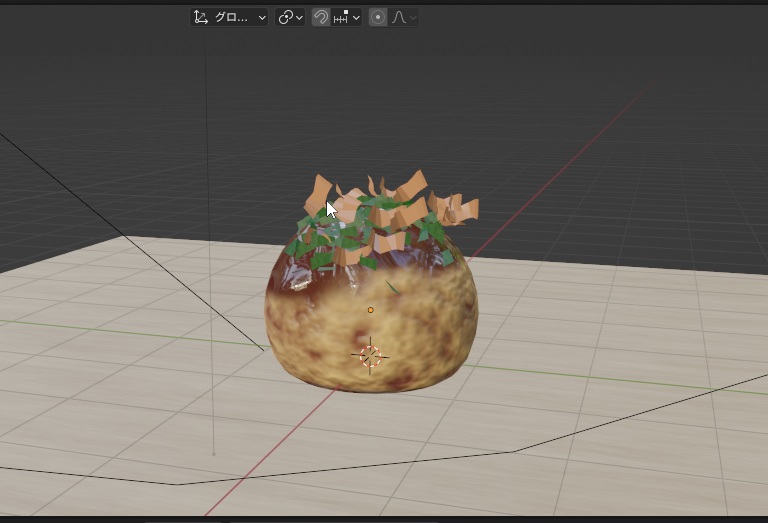This screenshot has height=523, width=768.
Task: Click the pivot point icon
Action: pyautogui.click(x=286, y=17)
